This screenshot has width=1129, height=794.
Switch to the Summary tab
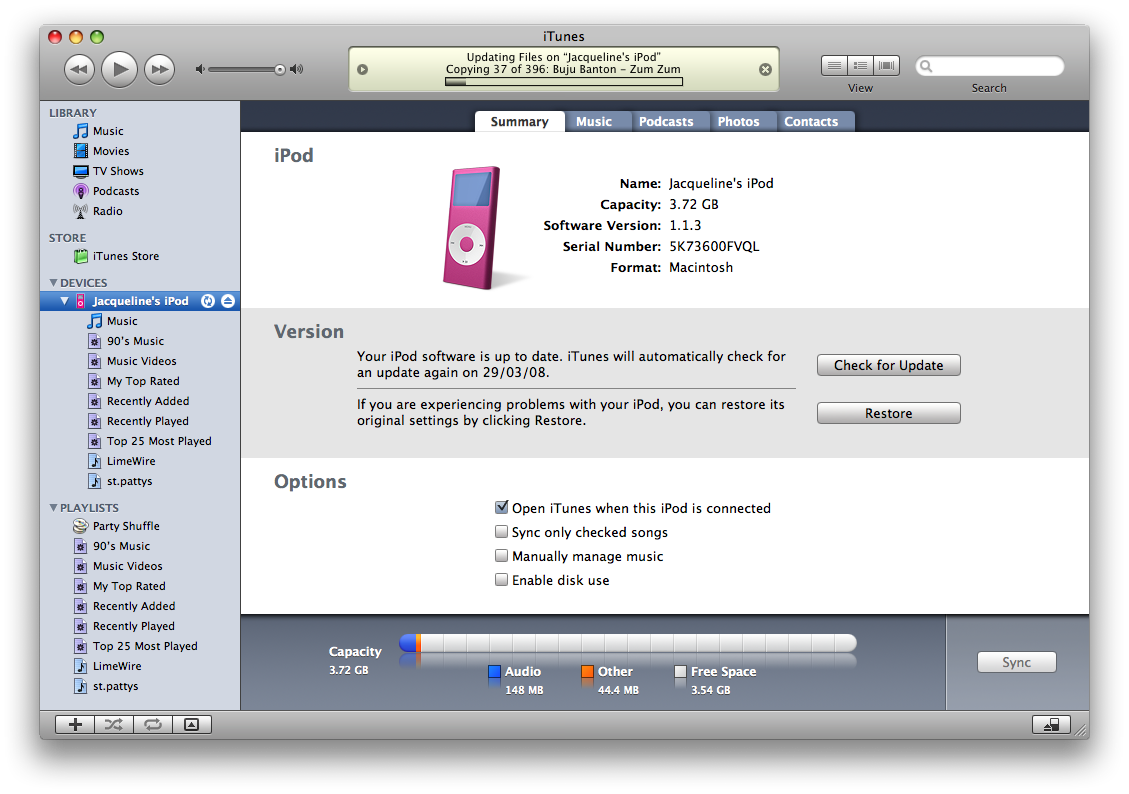click(x=519, y=122)
